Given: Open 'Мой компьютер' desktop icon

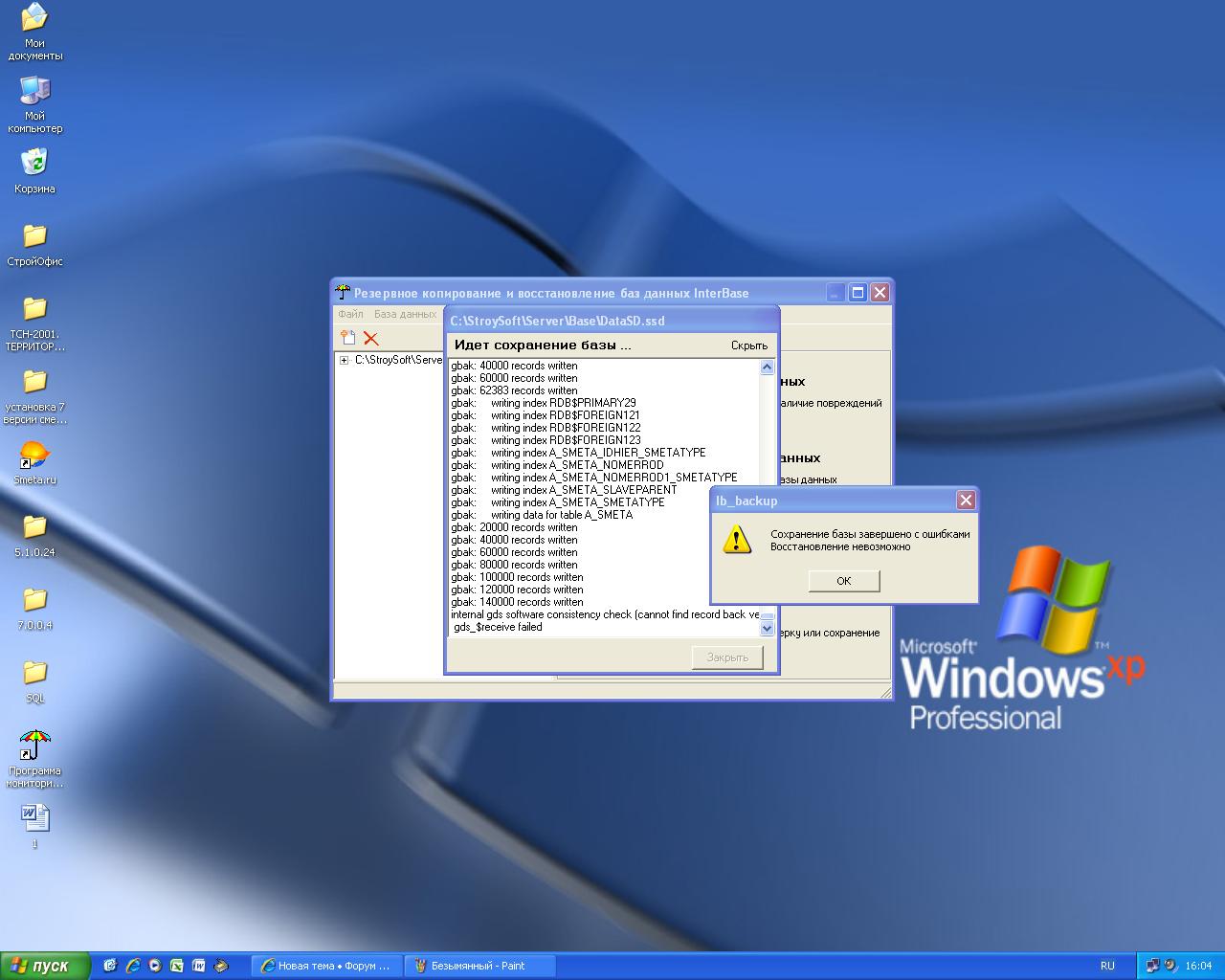Looking at the screenshot, I should point(34,104).
